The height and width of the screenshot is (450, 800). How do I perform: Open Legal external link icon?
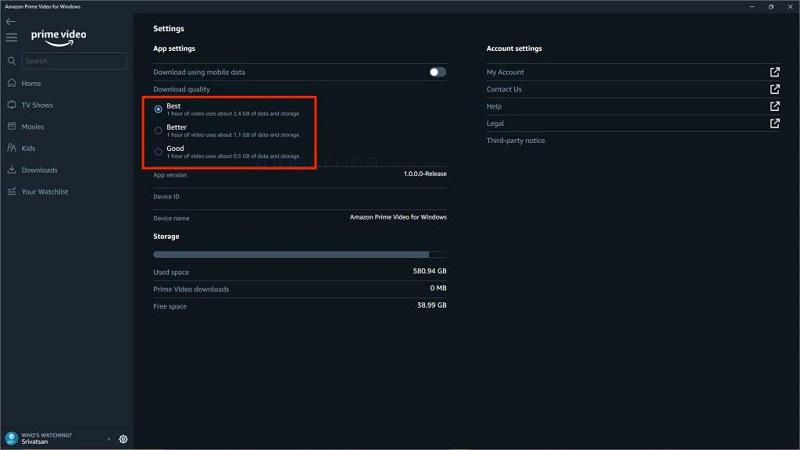pos(774,123)
